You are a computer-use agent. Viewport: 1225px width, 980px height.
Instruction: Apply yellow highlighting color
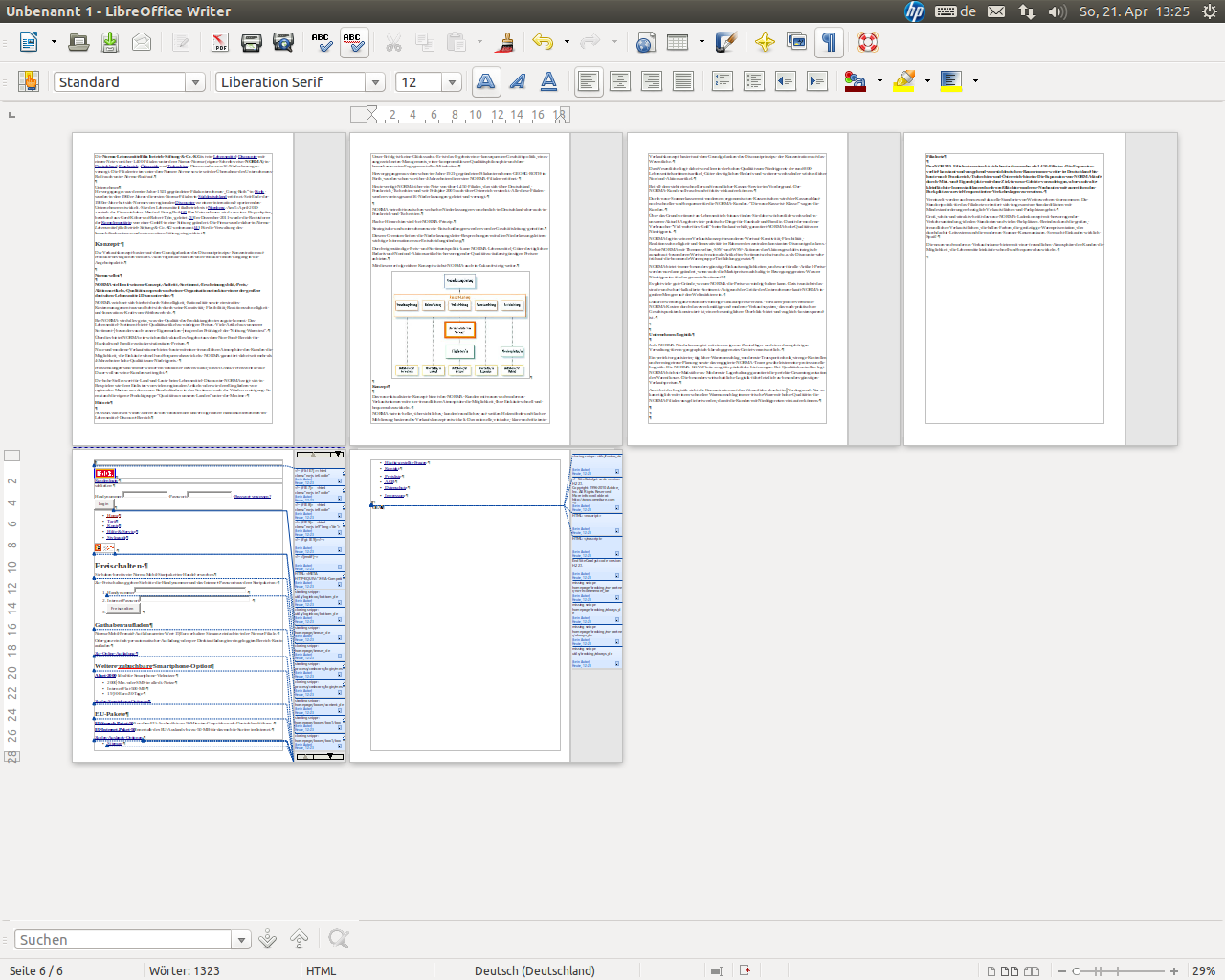click(x=904, y=82)
